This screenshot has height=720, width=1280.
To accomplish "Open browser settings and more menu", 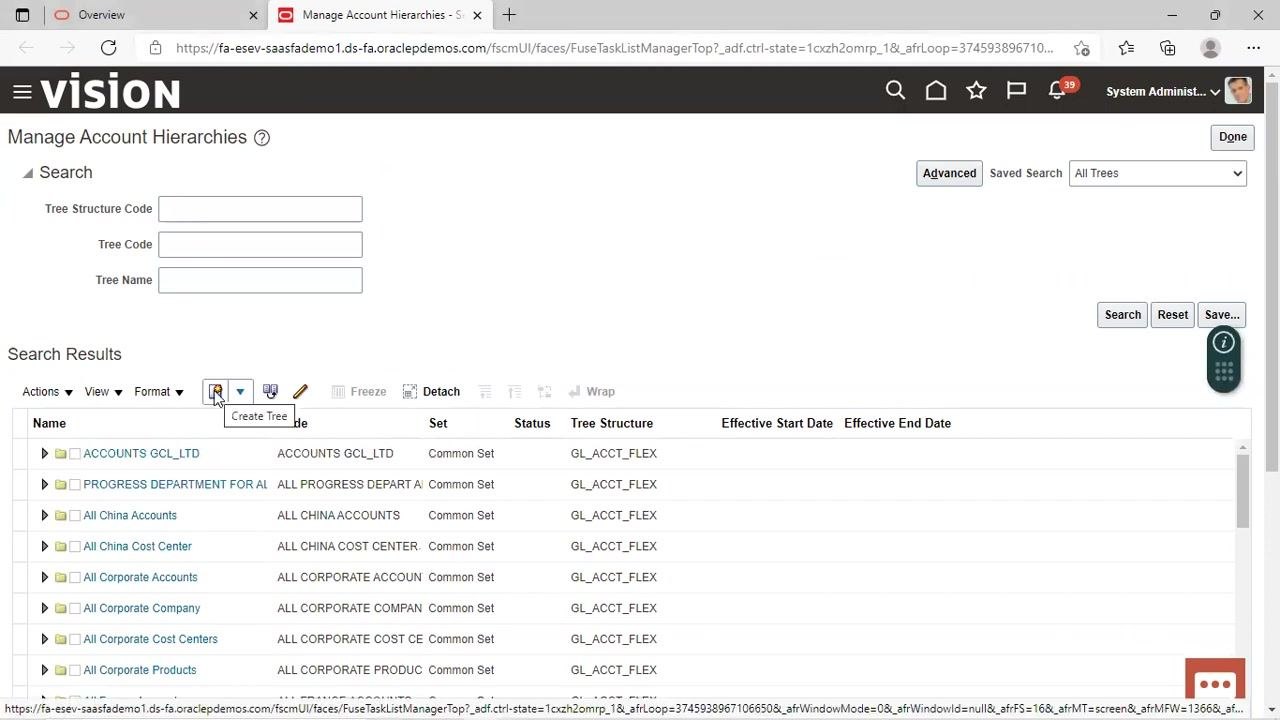I will click(1254, 48).
